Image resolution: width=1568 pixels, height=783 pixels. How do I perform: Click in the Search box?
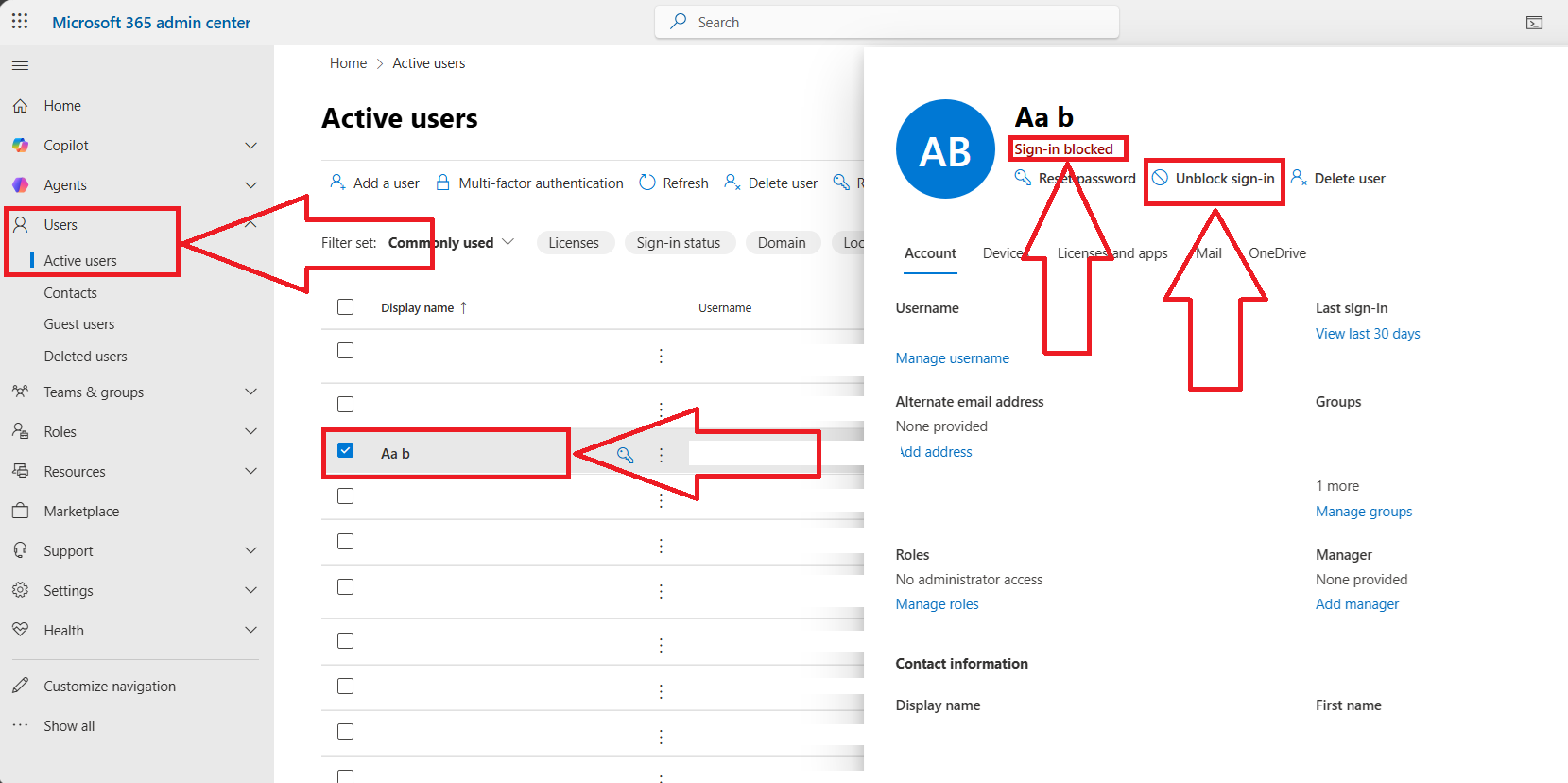[x=887, y=22]
